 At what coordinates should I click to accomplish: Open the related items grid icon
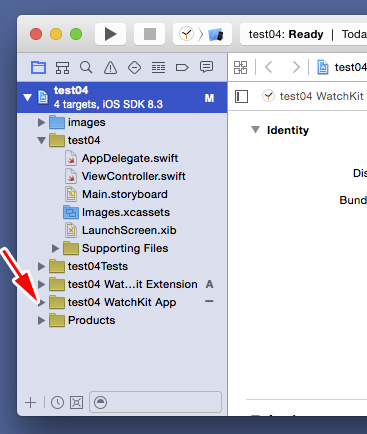point(240,67)
